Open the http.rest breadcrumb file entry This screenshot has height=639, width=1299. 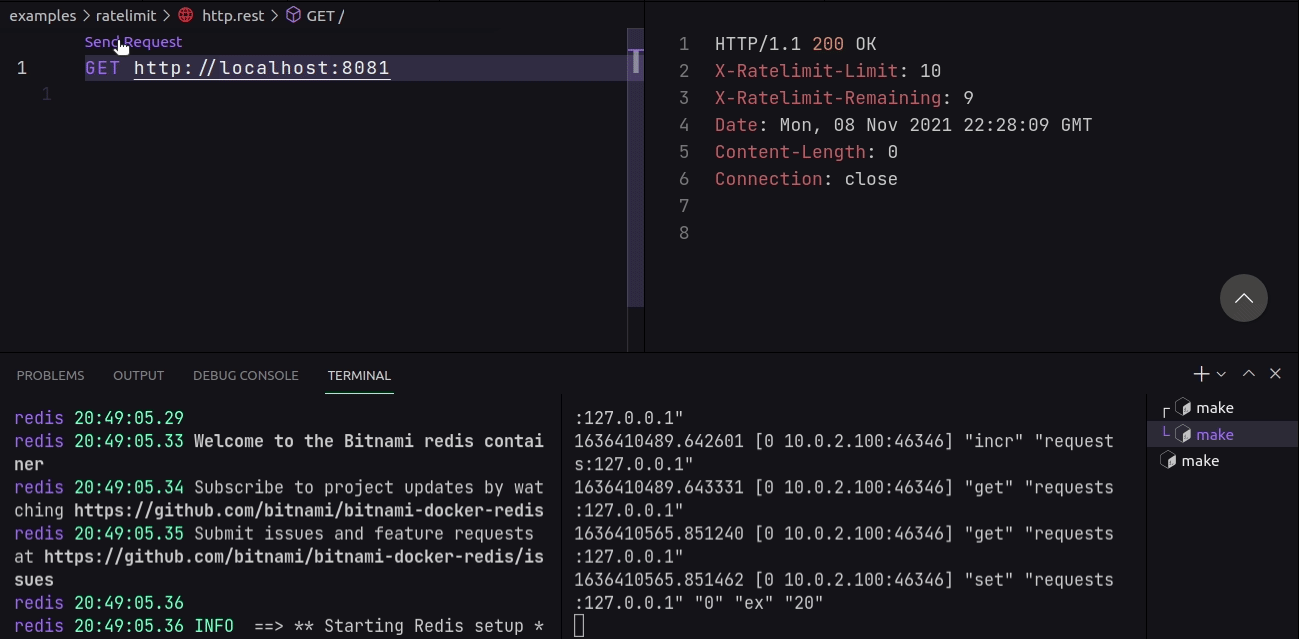tap(233, 15)
